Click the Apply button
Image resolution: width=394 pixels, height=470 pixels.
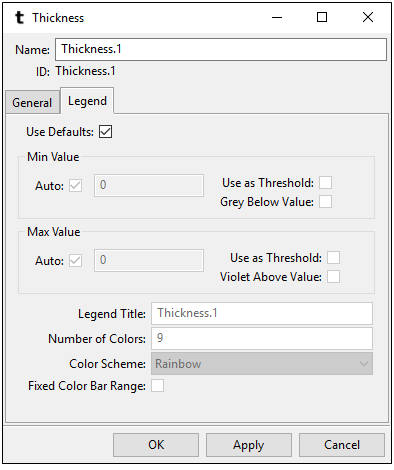pyautogui.click(x=249, y=445)
